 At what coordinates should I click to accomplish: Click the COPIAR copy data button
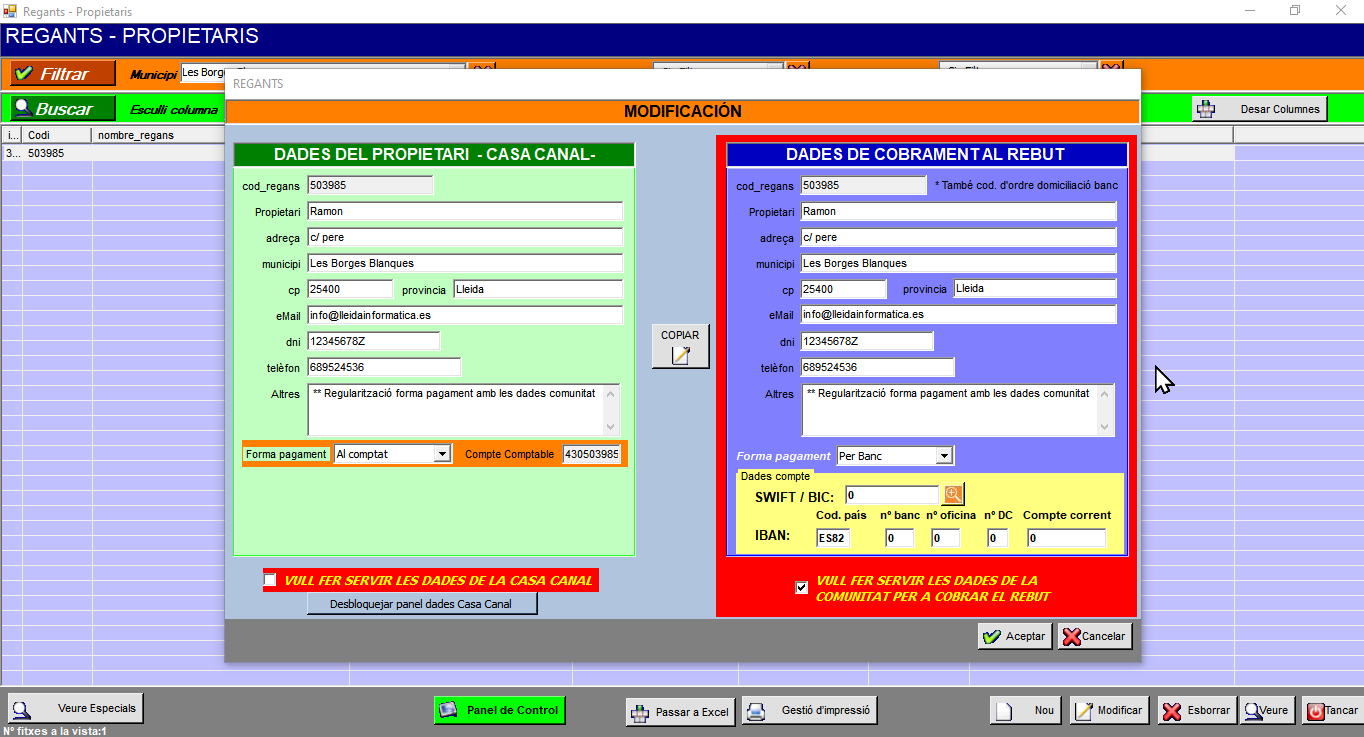click(x=680, y=346)
